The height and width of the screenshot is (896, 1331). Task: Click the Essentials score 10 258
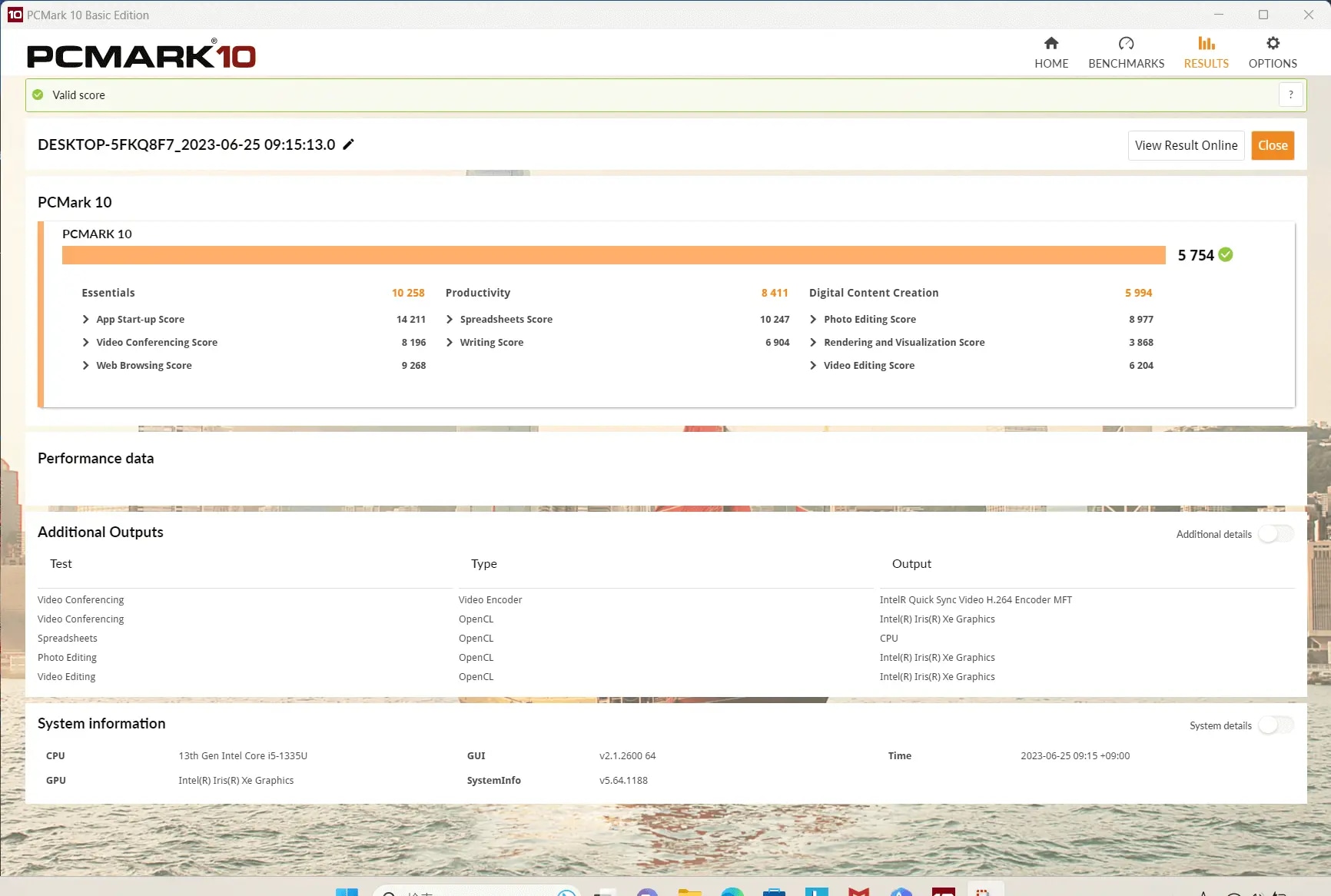[x=408, y=293]
